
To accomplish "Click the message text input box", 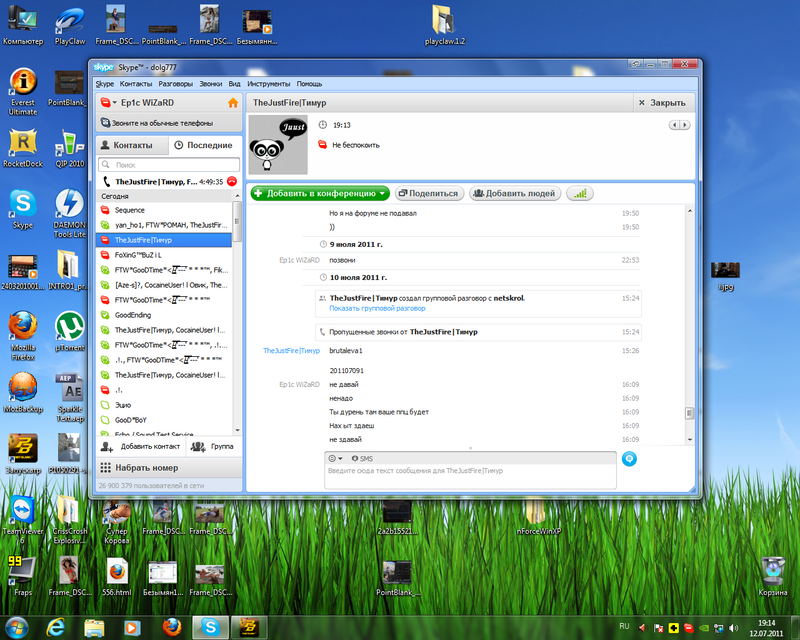I will [x=470, y=476].
